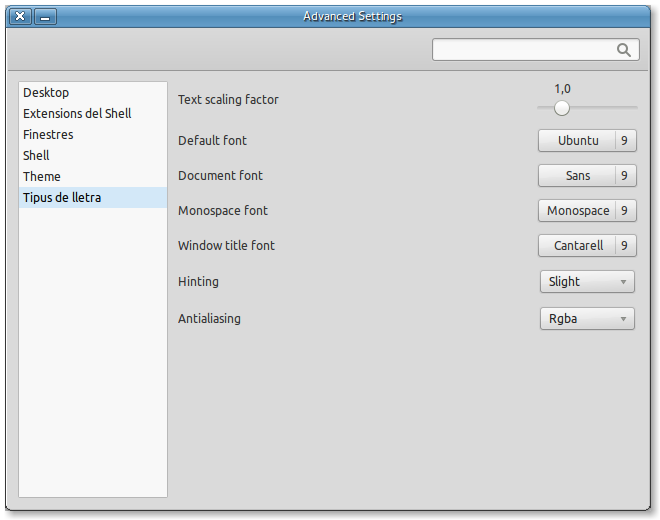This screenshot has height=520, width=660.
Task: Open the Hinting dropdown set to Slight
Action: tap(586, 282)
